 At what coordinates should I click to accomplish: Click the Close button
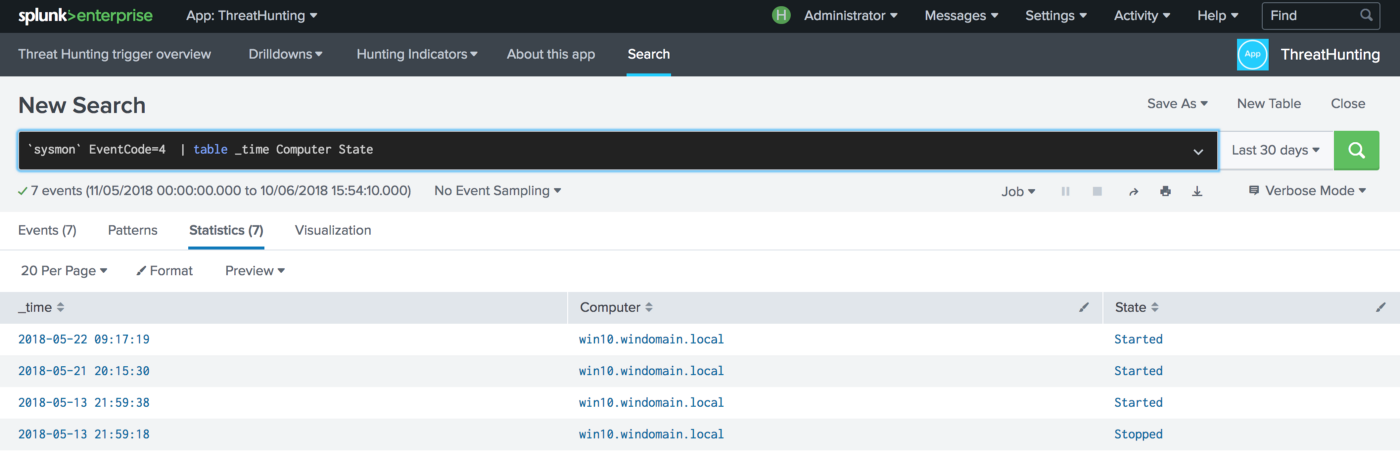point(1348,104)
